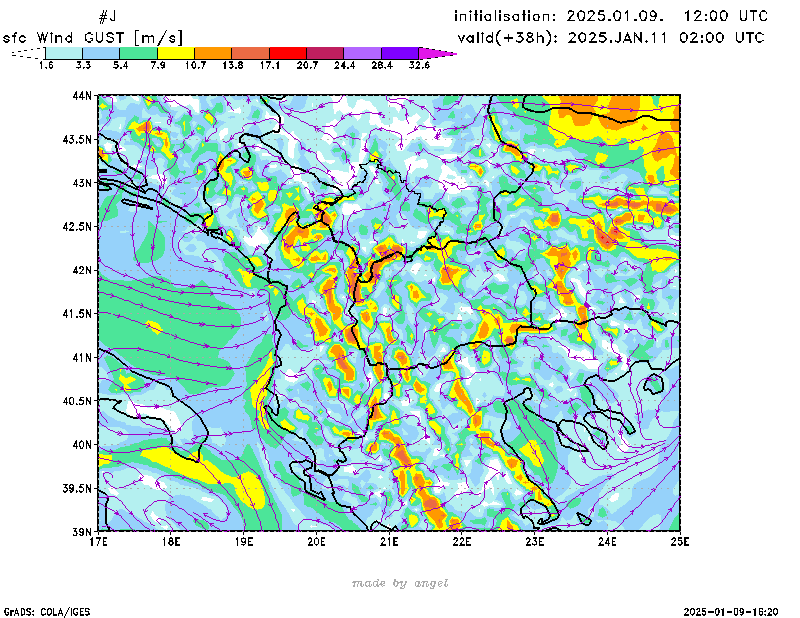Click the 21E longitude axis label

(389, 542)
